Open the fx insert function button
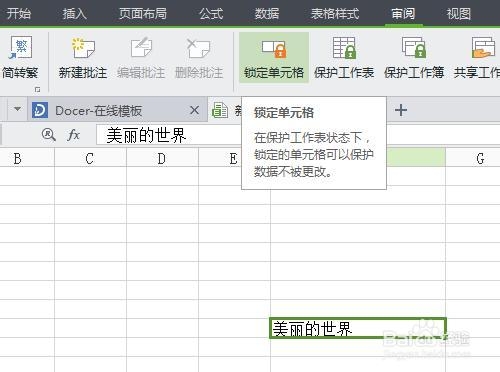Screen dimensions: 500x372 click(73, 135)
